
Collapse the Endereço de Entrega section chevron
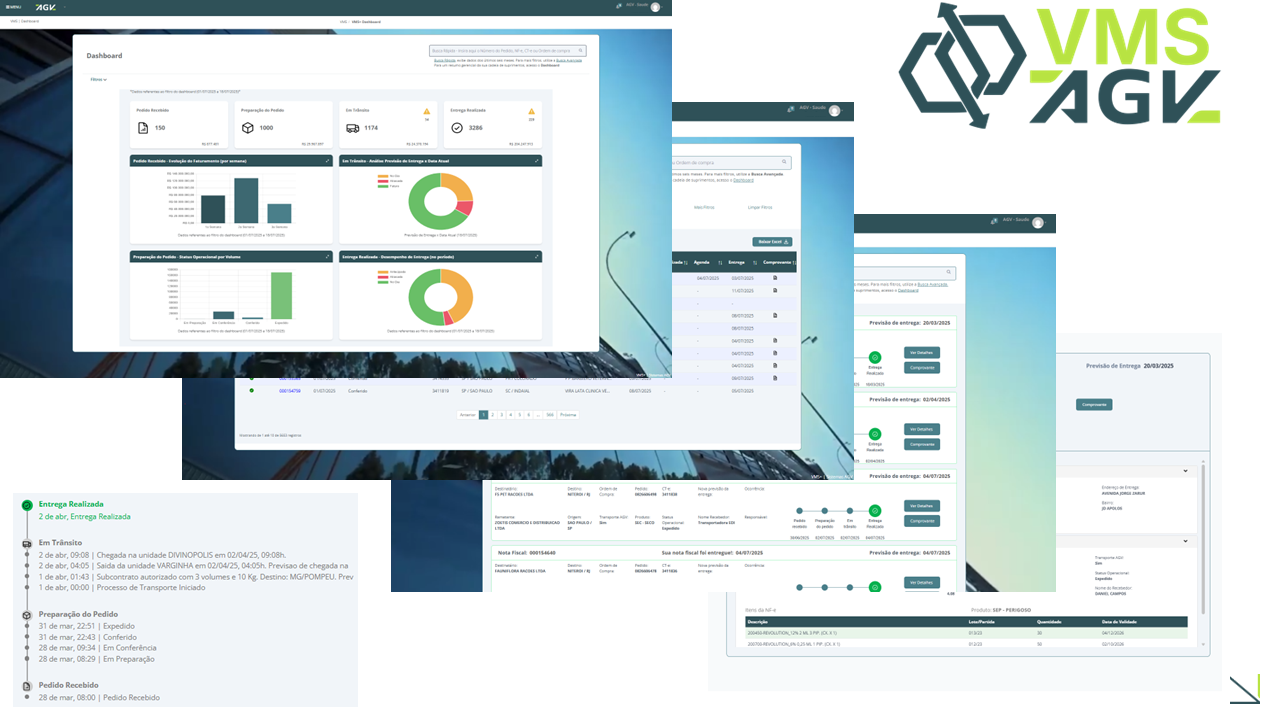coord(1185,470)
